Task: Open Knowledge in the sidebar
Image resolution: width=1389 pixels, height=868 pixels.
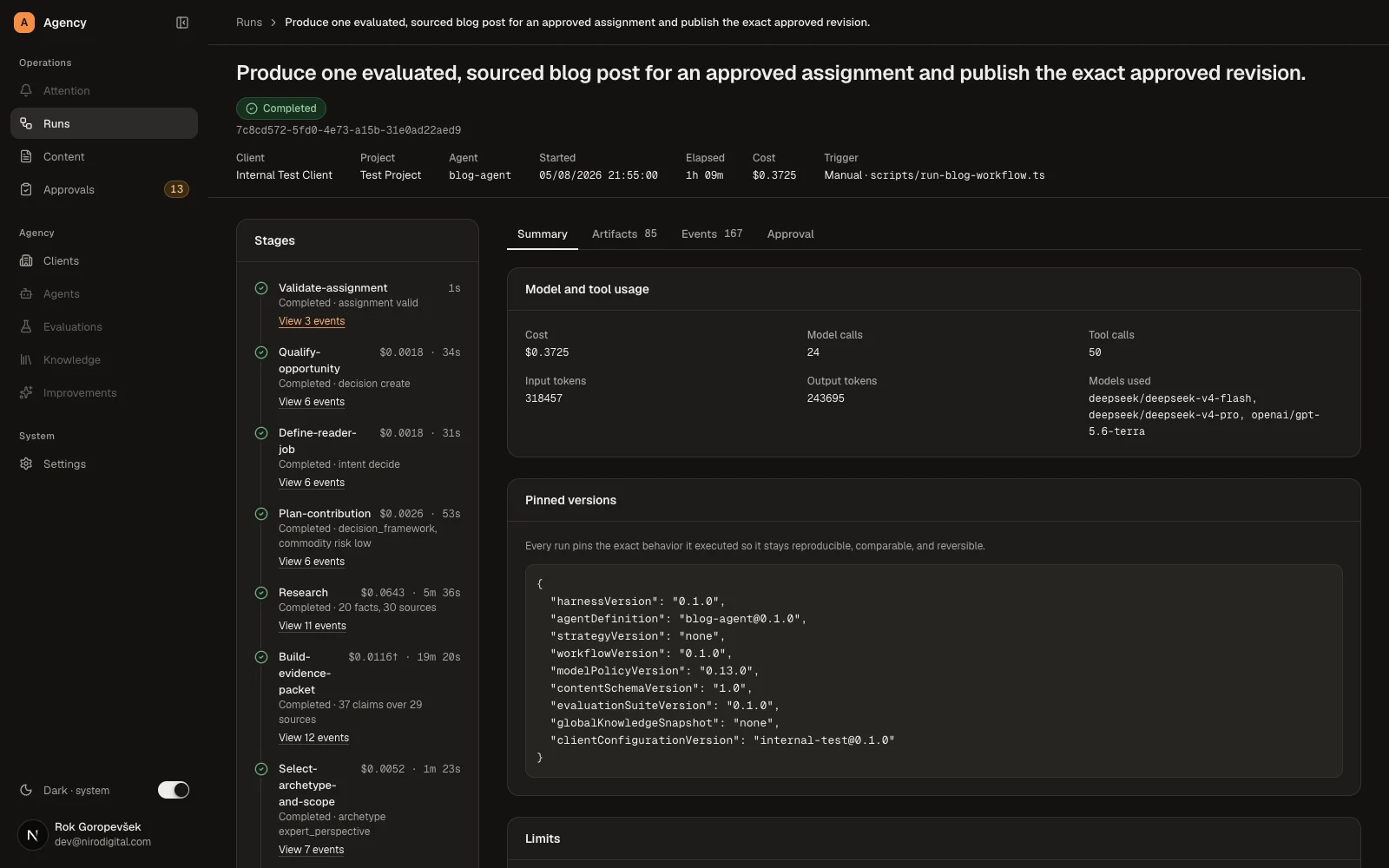Action: tap(104, 359)
